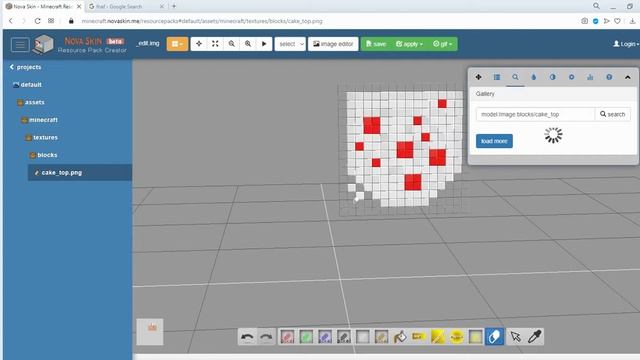Viewport: 640px width, 360px height.
Task: Click the Nova Skin logo cube
Action: (43, 44)
